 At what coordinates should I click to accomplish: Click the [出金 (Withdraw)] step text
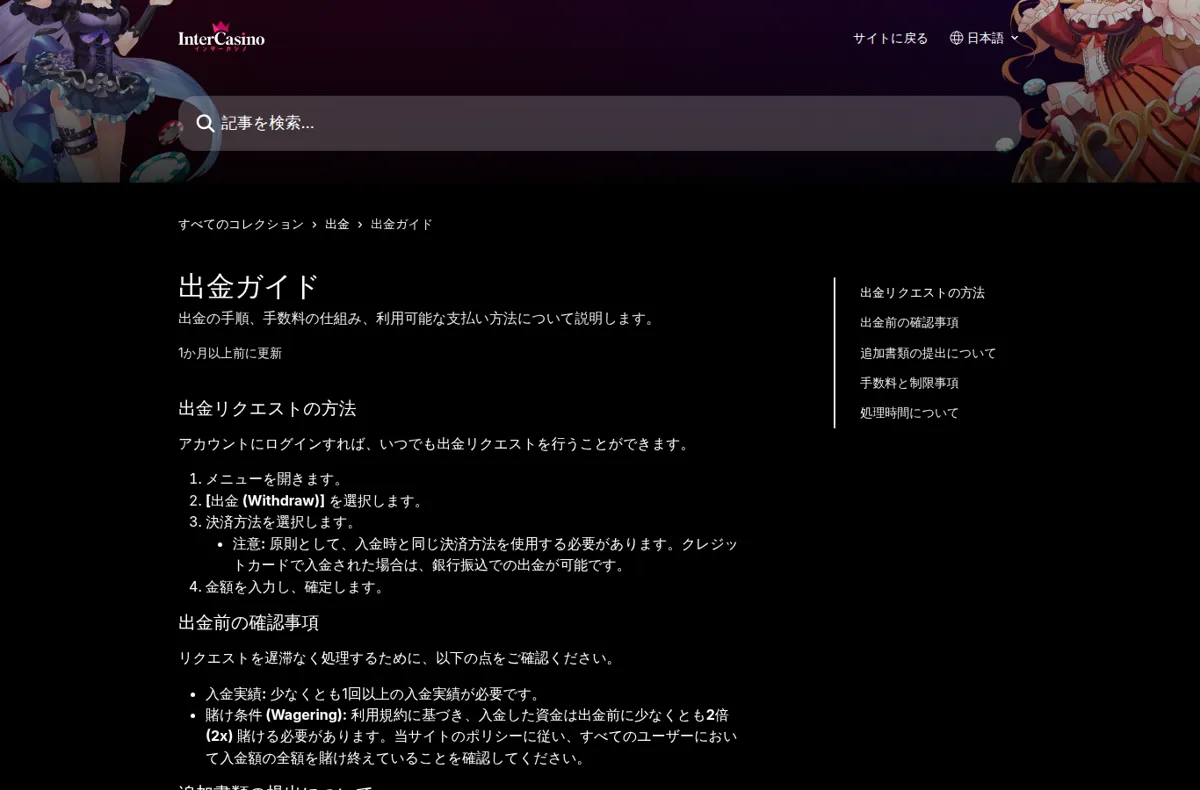316,501
